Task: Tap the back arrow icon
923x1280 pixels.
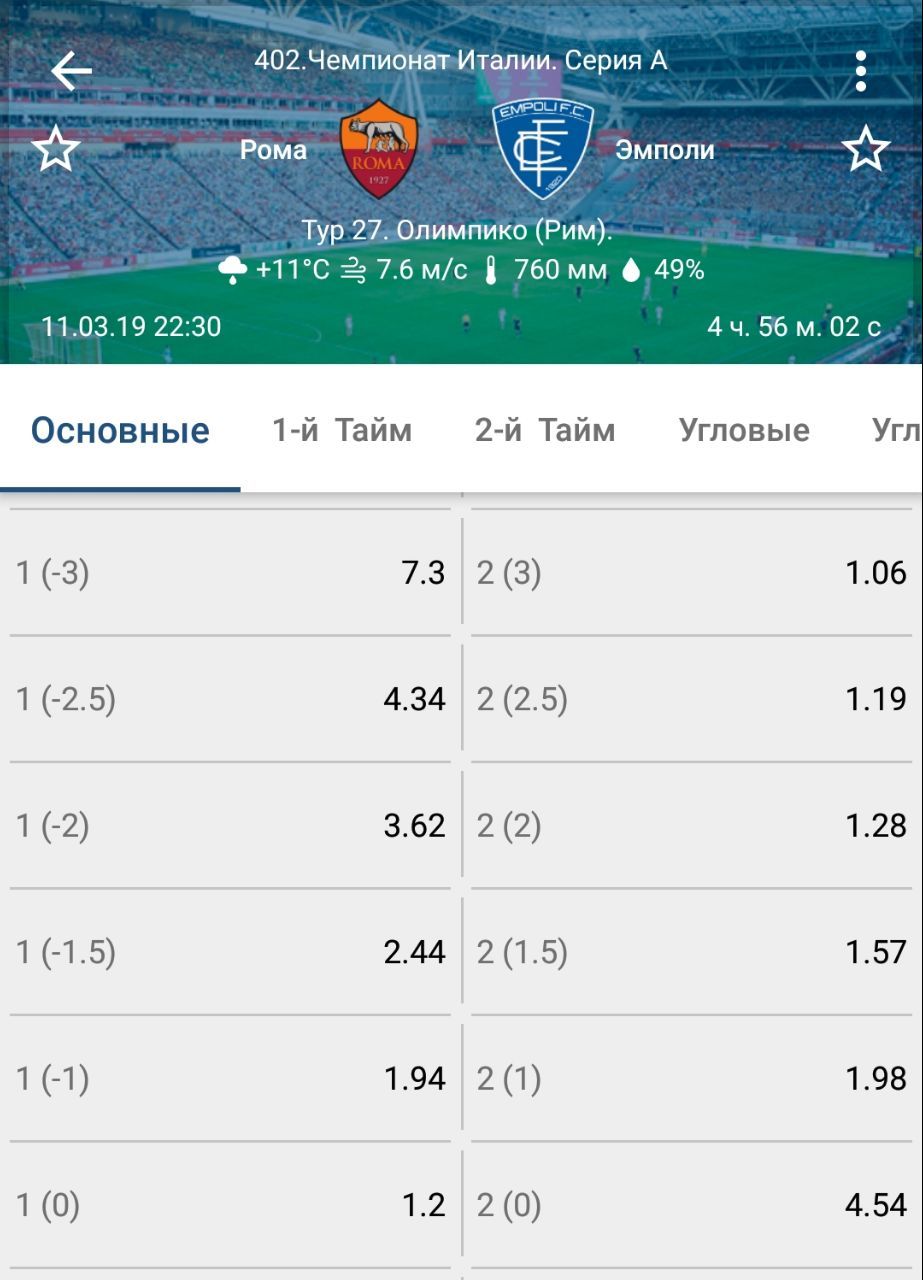Action: (x=71, y=71)
